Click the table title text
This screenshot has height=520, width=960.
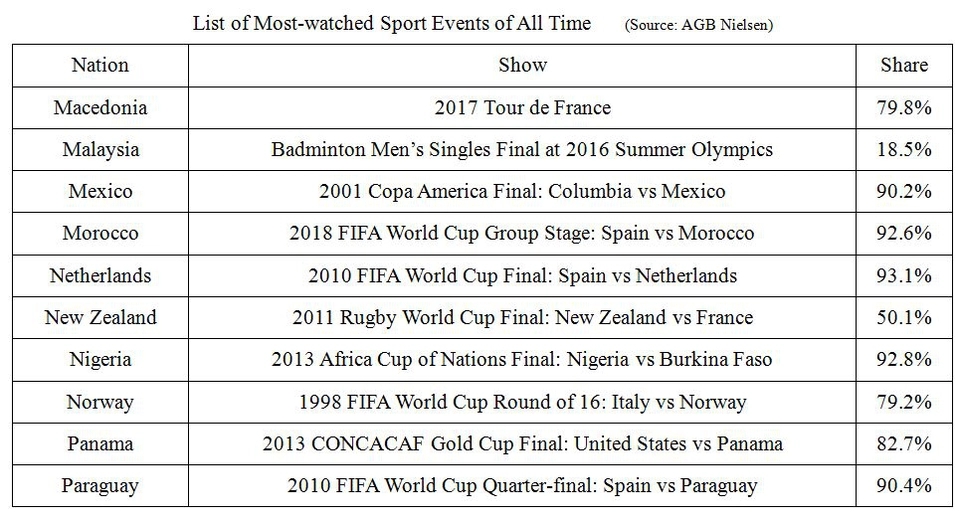[391, 23]
